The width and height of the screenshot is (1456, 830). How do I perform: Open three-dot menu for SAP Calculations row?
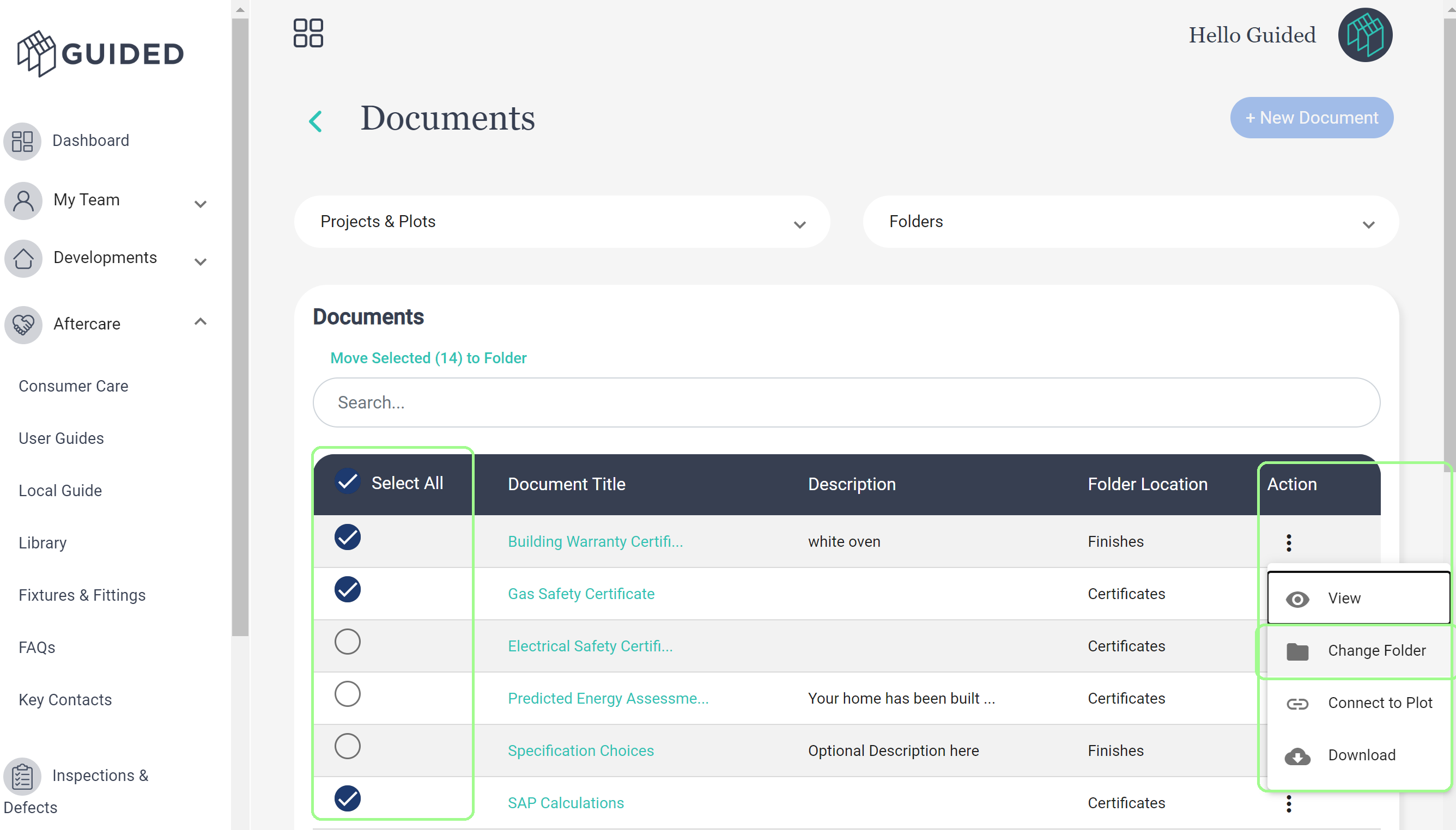(x=1288, y=803)
